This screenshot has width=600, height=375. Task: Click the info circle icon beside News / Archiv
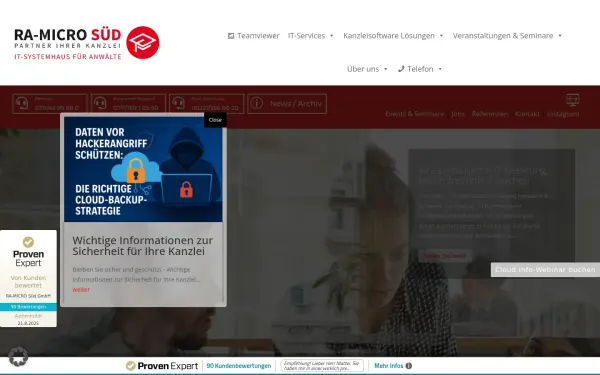(x=257, y=103)
